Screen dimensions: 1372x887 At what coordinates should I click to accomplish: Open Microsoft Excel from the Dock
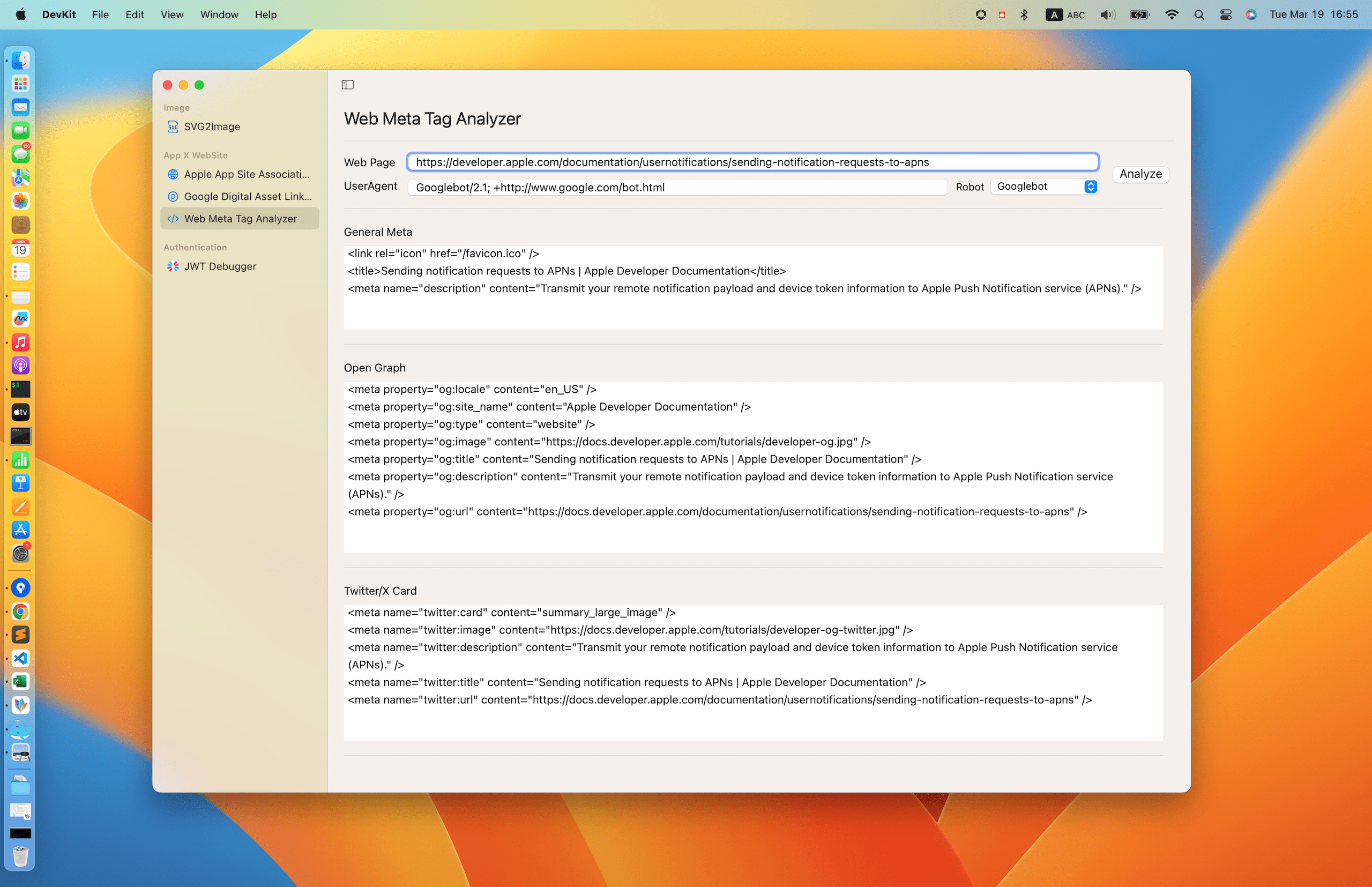tap(21, 682)
